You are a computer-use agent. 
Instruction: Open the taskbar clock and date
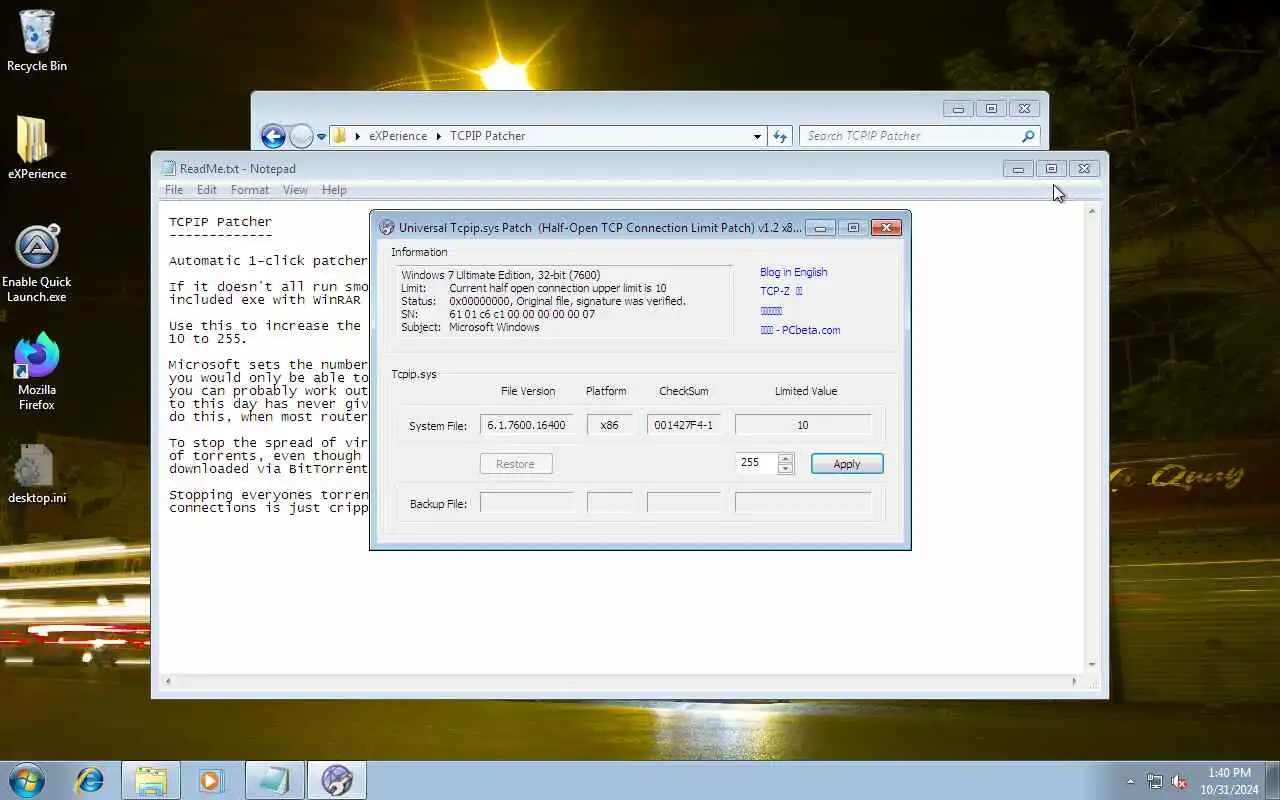click(1229, 781)
